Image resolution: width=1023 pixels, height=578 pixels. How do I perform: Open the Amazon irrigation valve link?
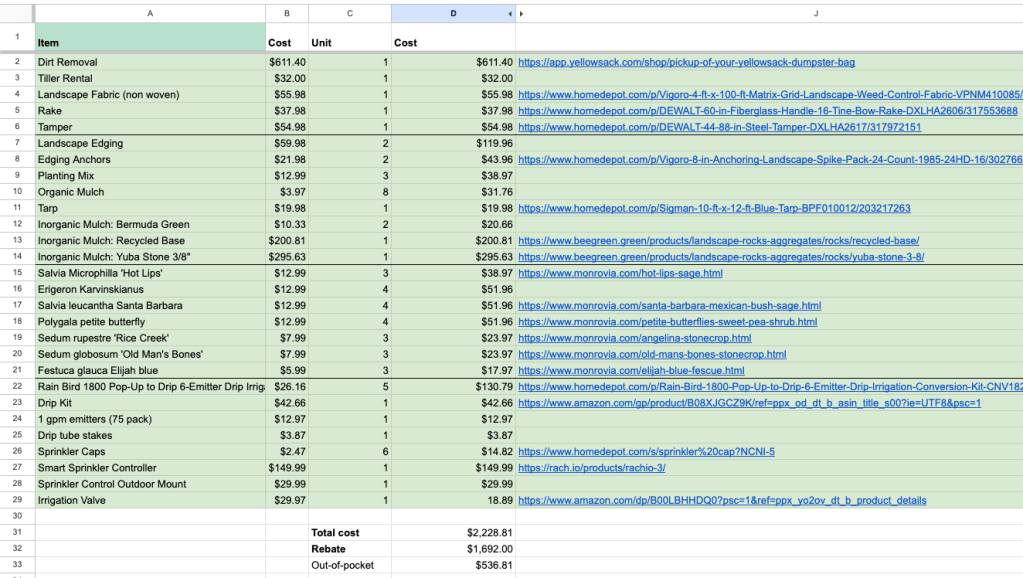(722, 500)
